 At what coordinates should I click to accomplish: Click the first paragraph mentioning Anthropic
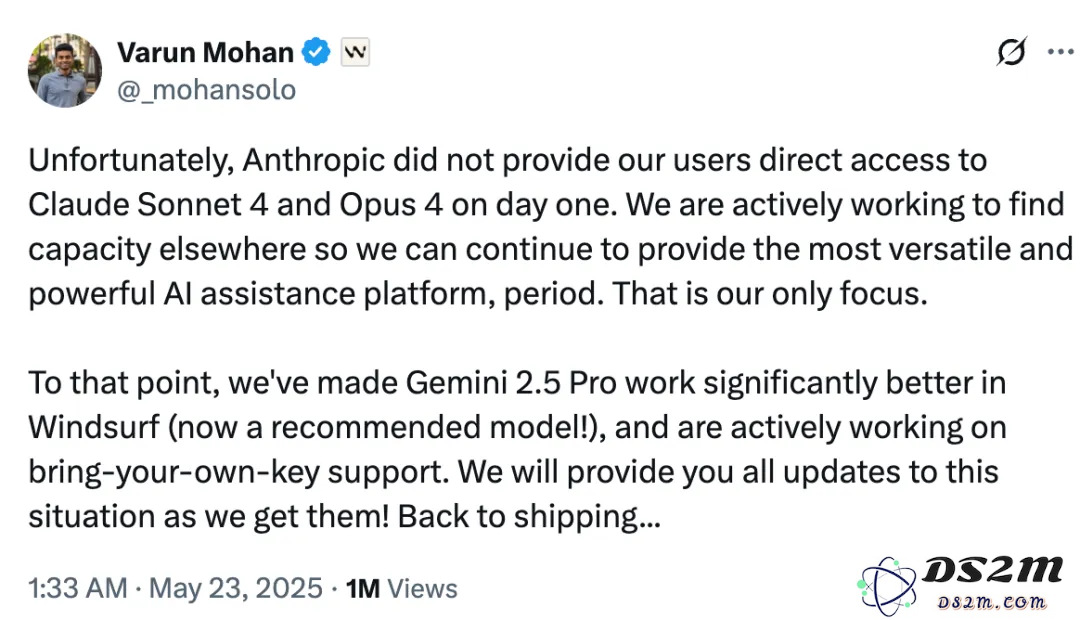(550, 227)
